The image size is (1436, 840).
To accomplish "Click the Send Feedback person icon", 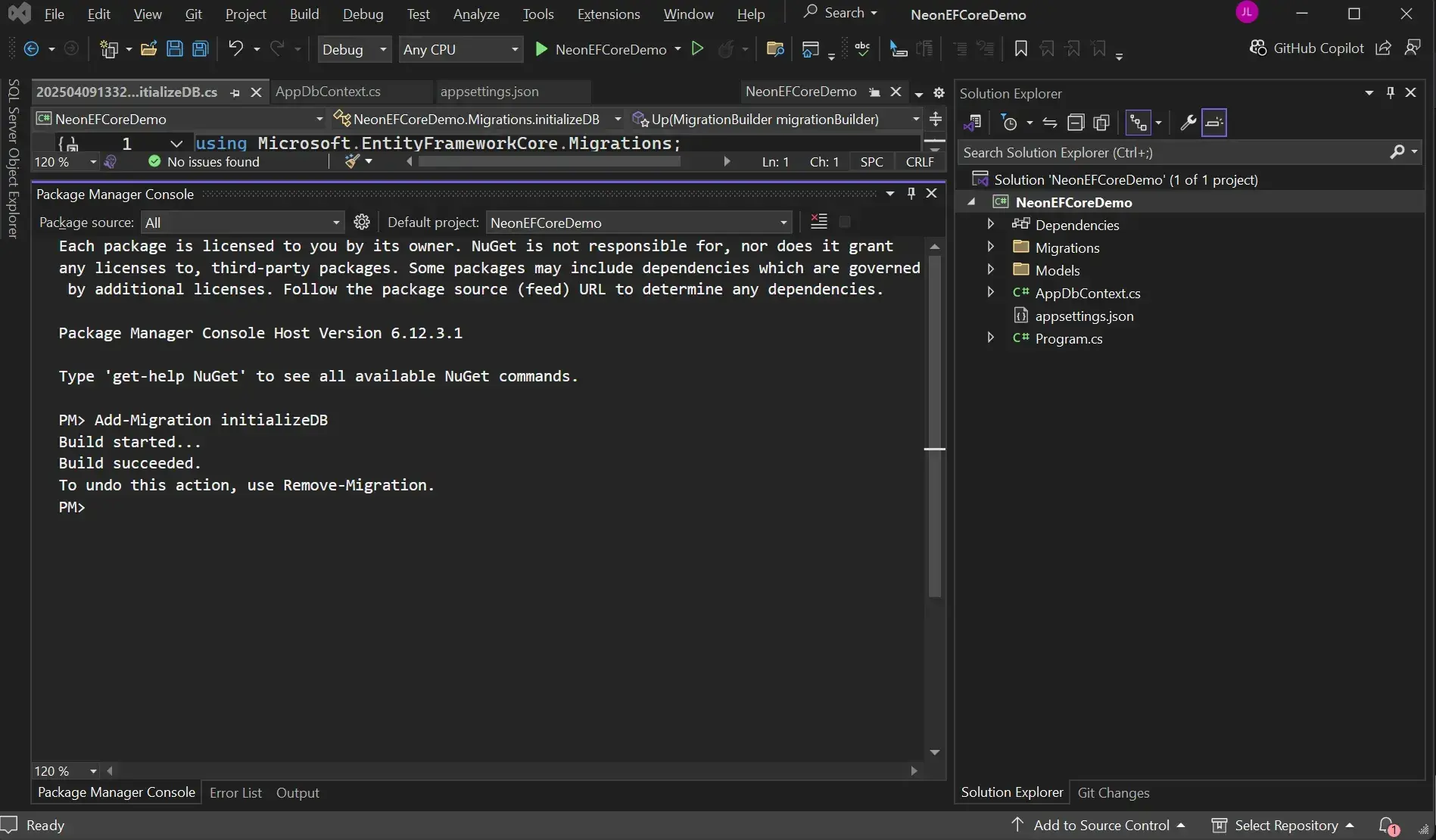I will click(x=1413, y=48).
